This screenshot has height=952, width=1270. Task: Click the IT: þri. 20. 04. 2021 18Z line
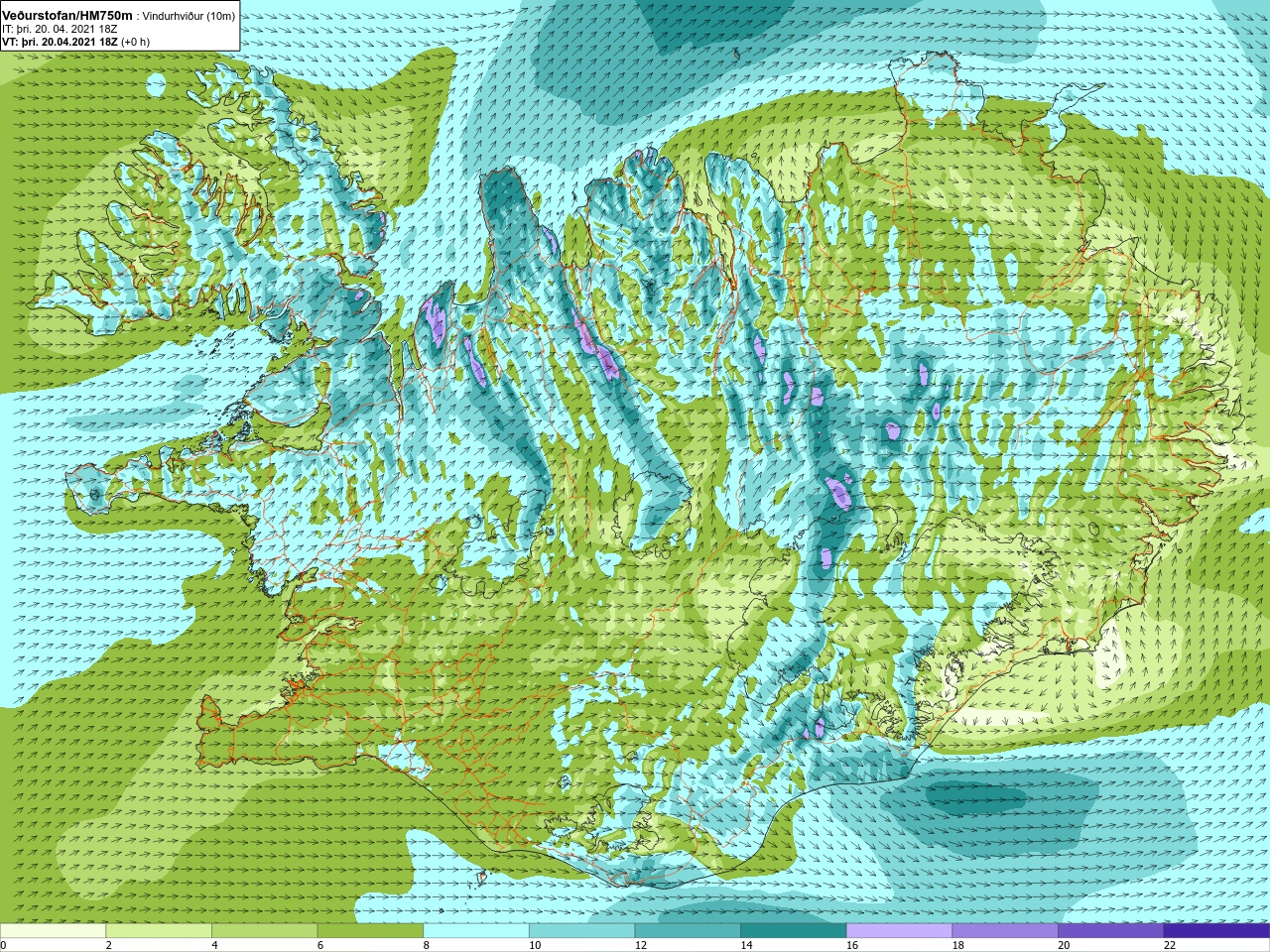[x=60, y=29]
